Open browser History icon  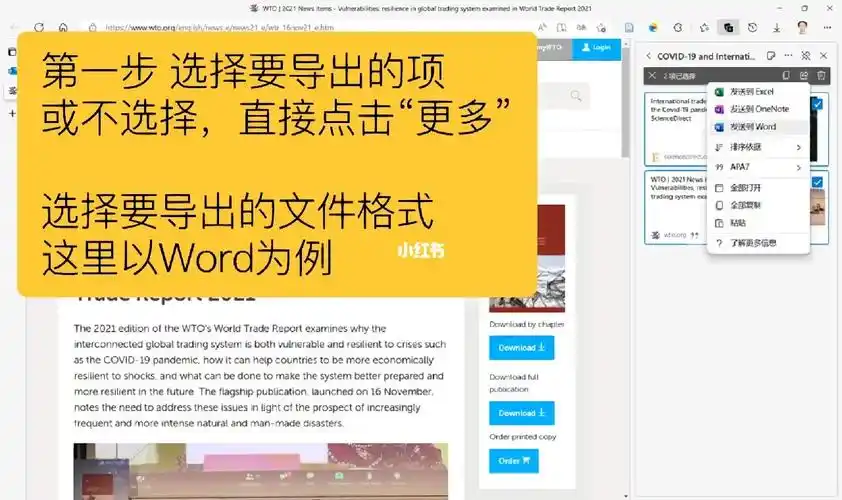tap(752, 27)
